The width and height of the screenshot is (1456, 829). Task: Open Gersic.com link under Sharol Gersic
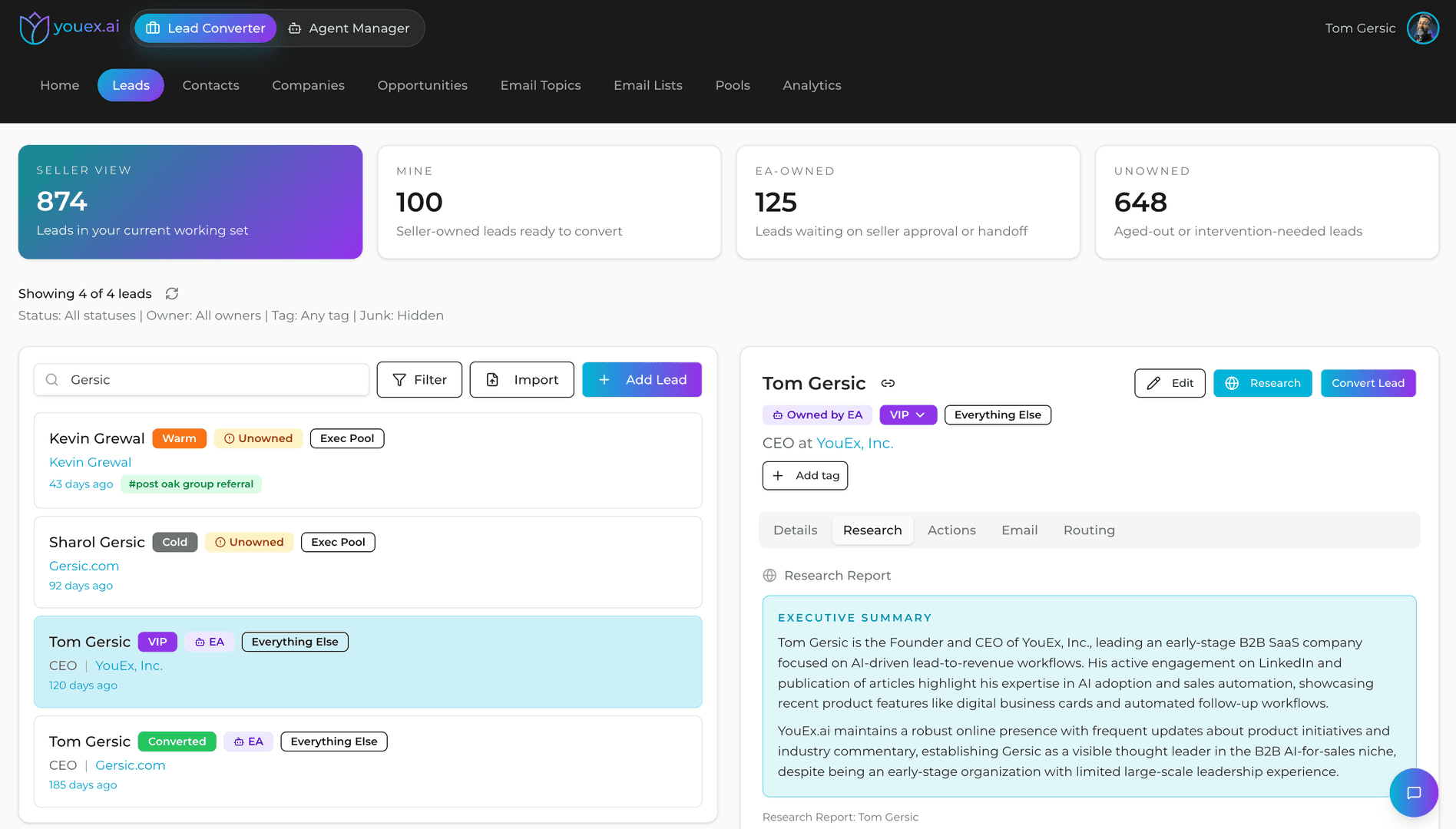pyautogui.click(x=84, y=566)
